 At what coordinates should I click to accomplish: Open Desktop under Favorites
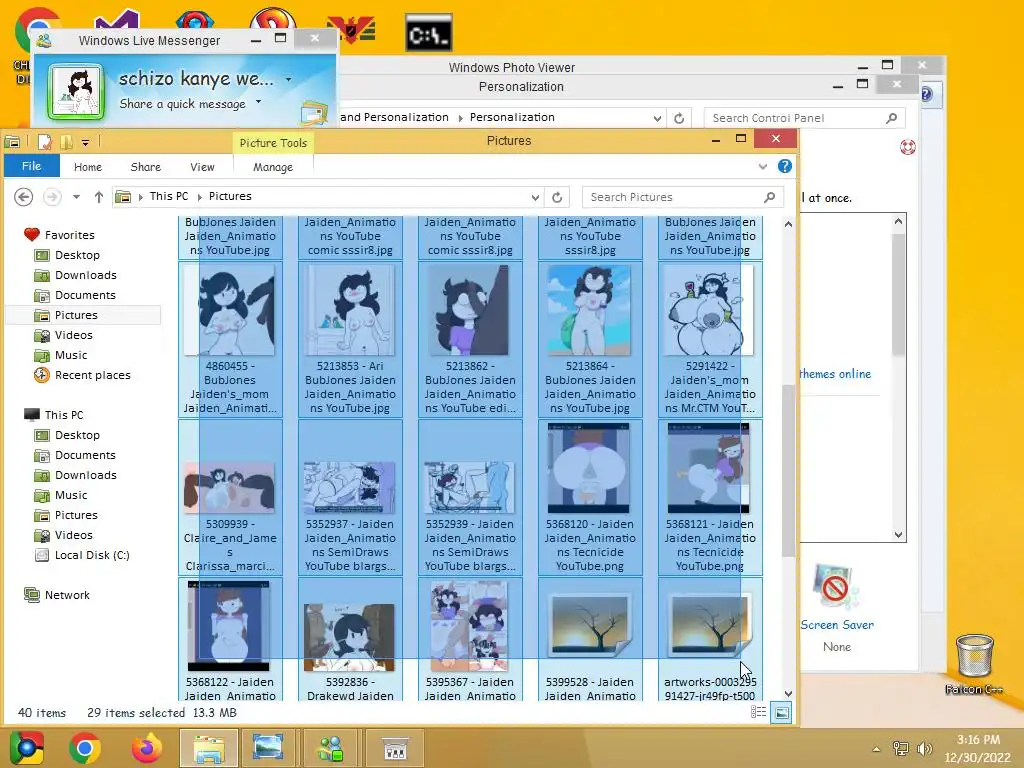[x=77, y=255]
